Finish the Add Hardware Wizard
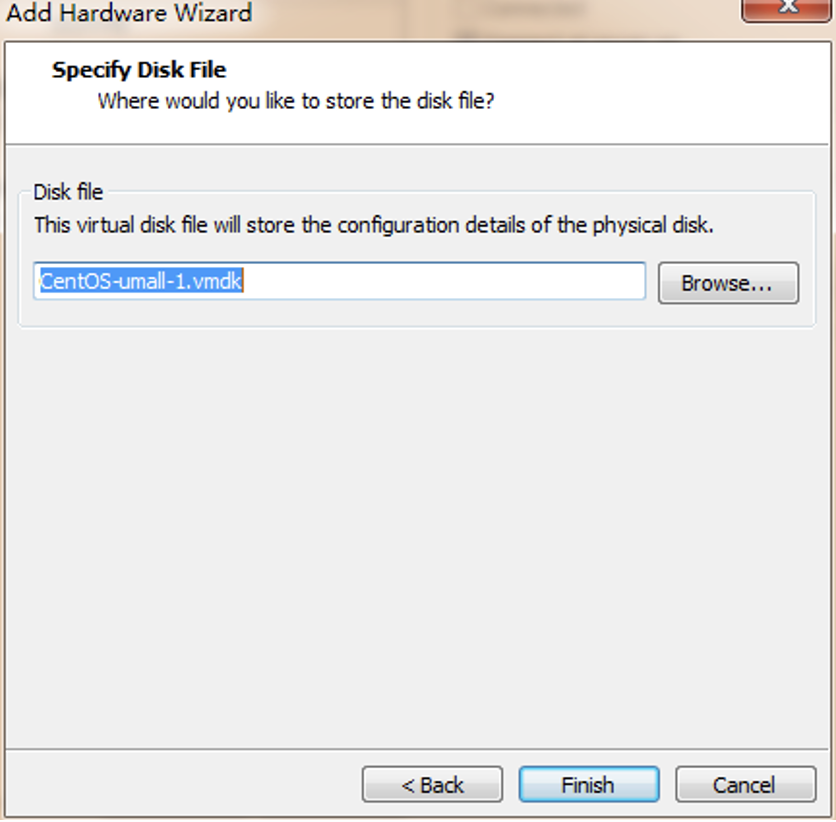Viewport: 836px width, 822px height. [x=589, y=784]
